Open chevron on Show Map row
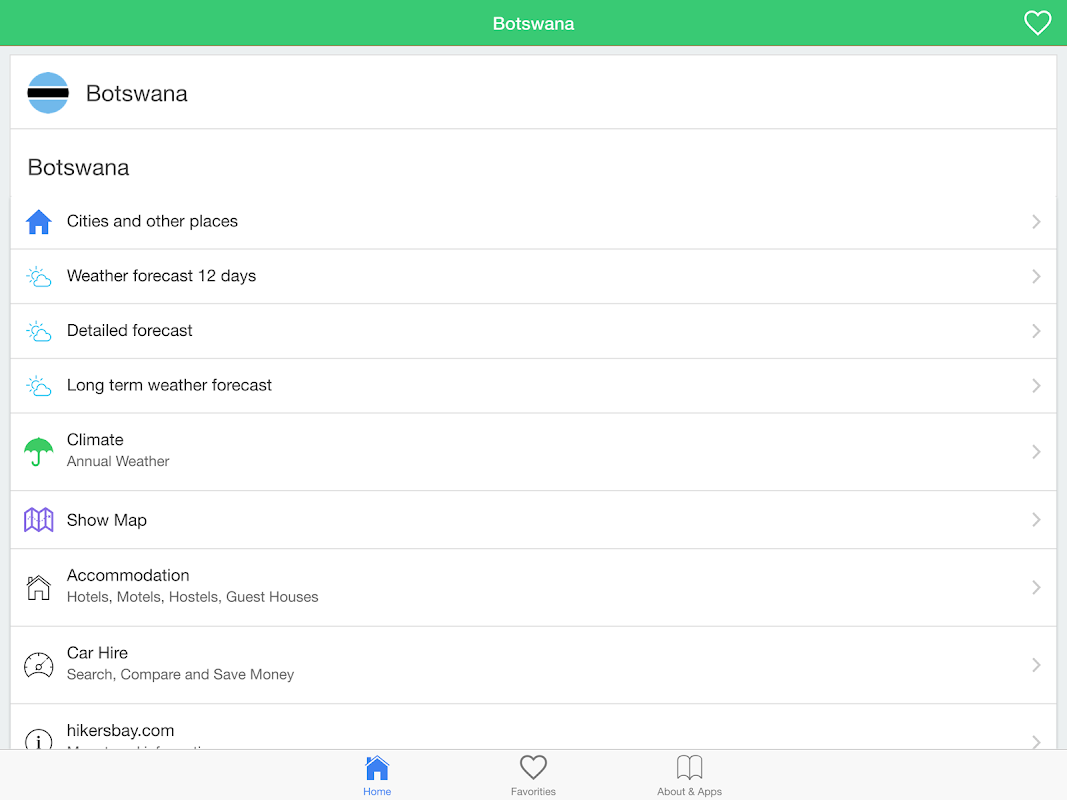This screenshot has height=800, width=1067. pyautogui.click(x=1036, y=520)
